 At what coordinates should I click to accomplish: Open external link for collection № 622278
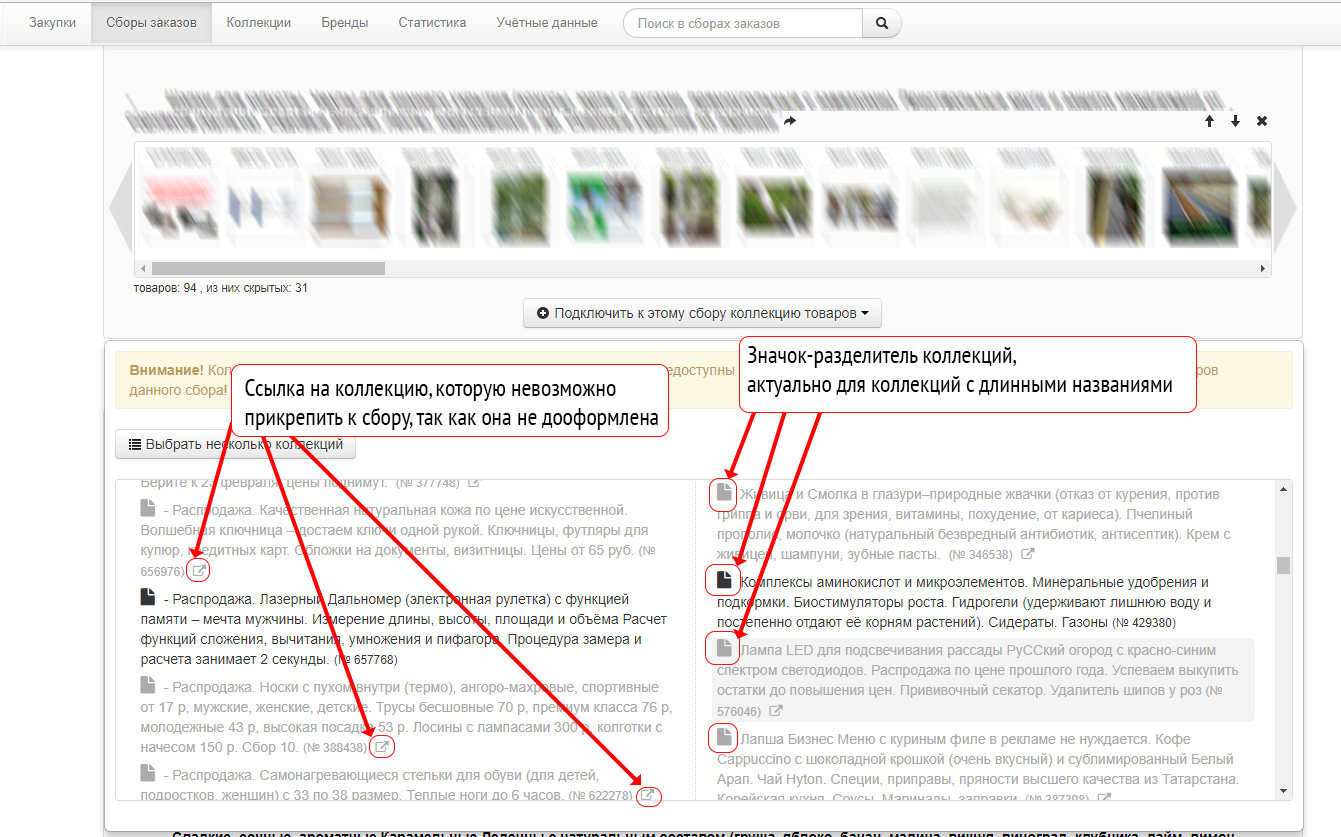pyautogui.click(x=647, y=796)
